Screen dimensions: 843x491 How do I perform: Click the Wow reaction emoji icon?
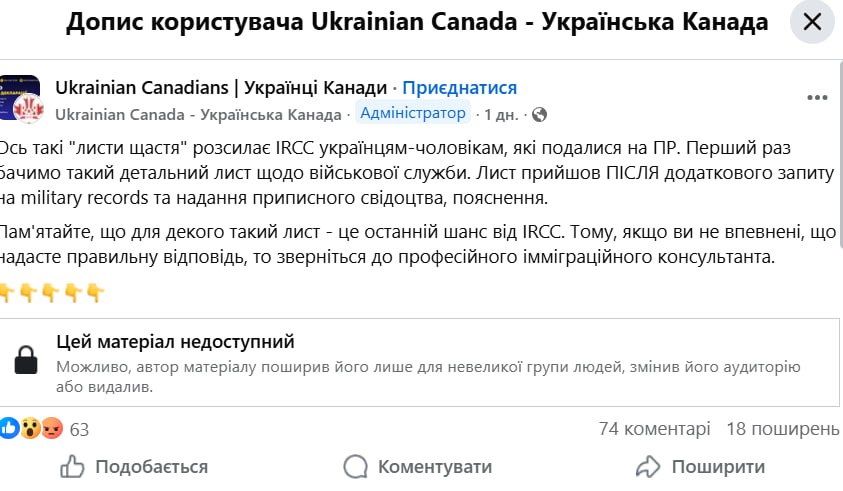click(30, 429)
